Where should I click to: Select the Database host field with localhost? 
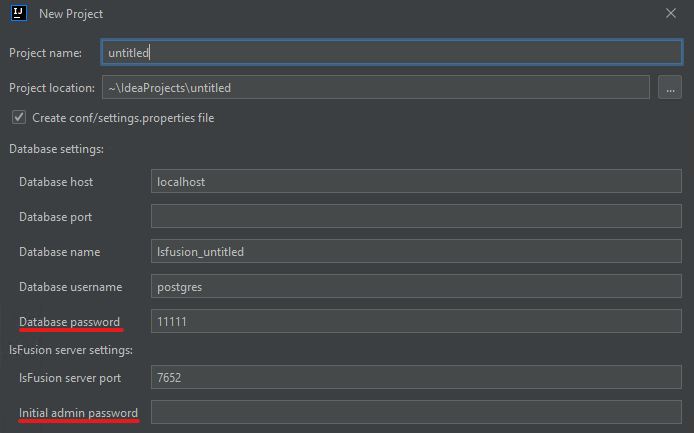[x=416, y=182]
